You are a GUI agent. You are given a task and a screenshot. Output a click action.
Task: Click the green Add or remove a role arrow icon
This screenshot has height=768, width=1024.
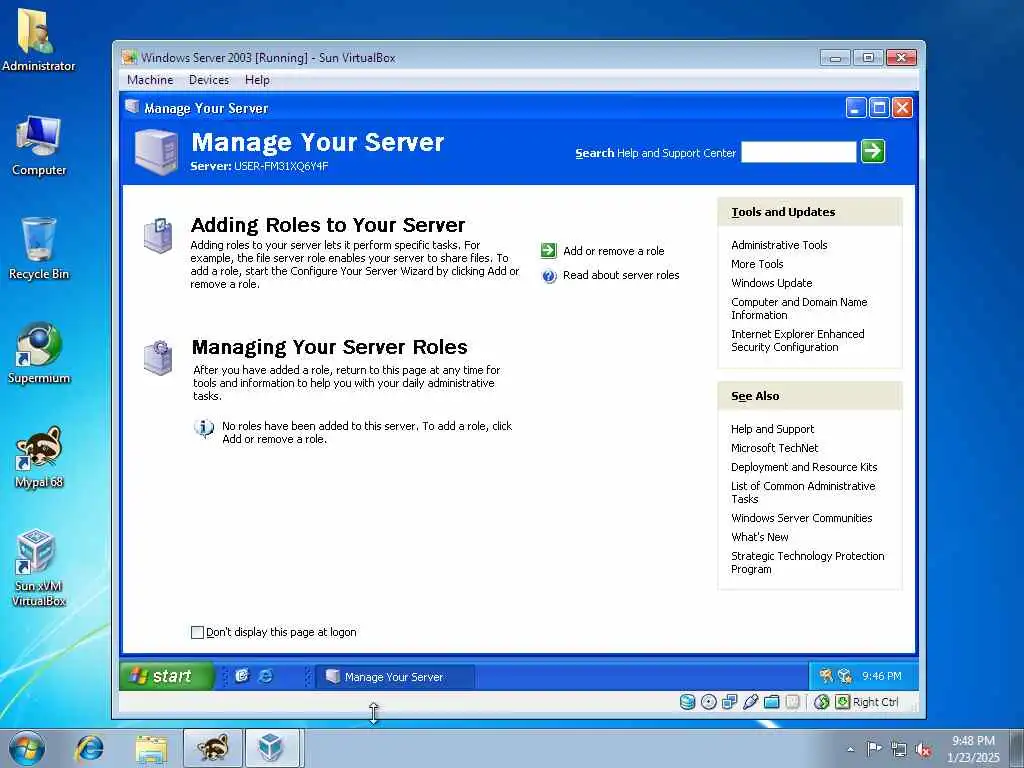pos(549,251)
